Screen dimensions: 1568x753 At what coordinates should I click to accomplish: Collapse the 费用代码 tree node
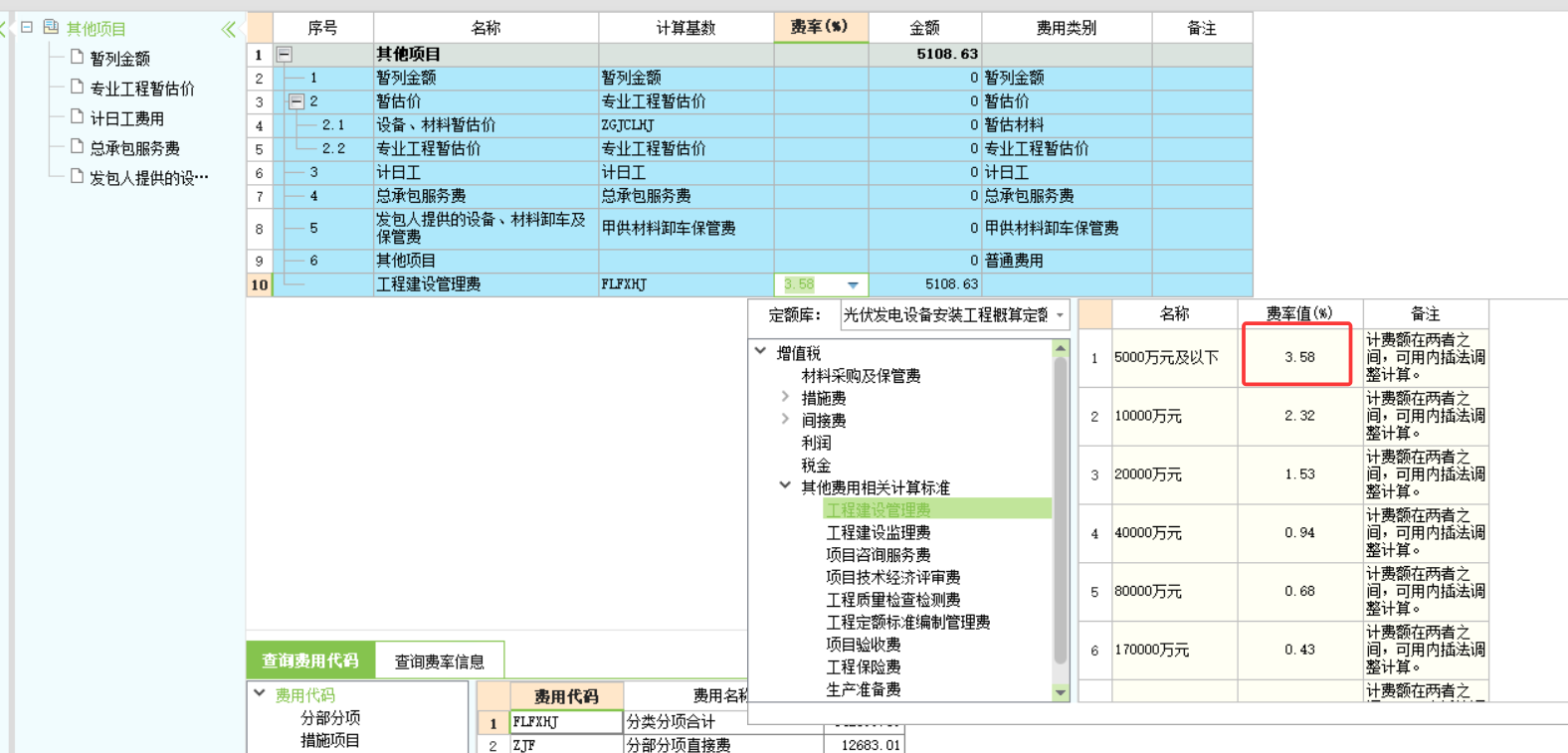click(x=260, y=693)
